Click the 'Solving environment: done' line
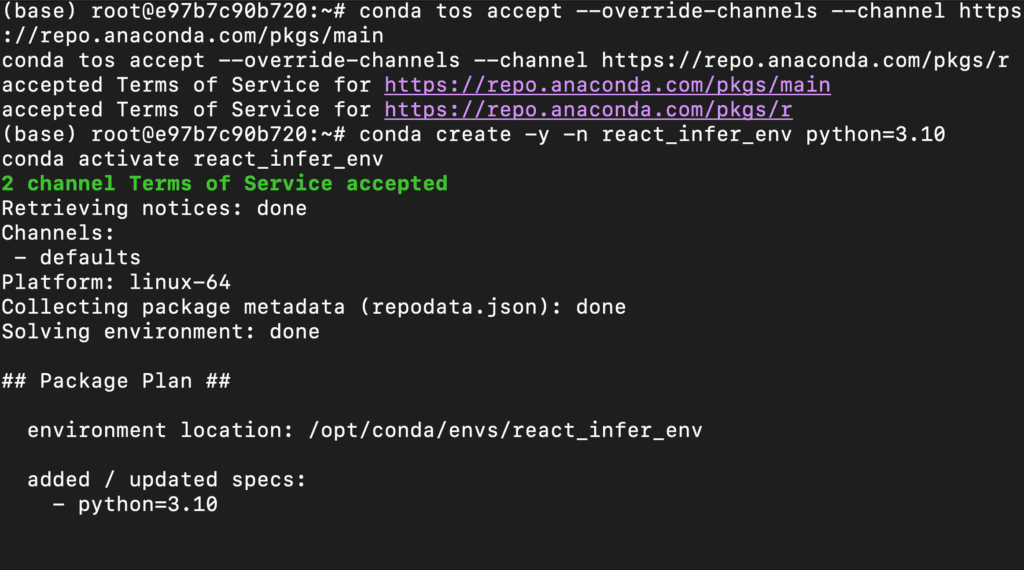1024x570 pixels. tap(161, 332)
